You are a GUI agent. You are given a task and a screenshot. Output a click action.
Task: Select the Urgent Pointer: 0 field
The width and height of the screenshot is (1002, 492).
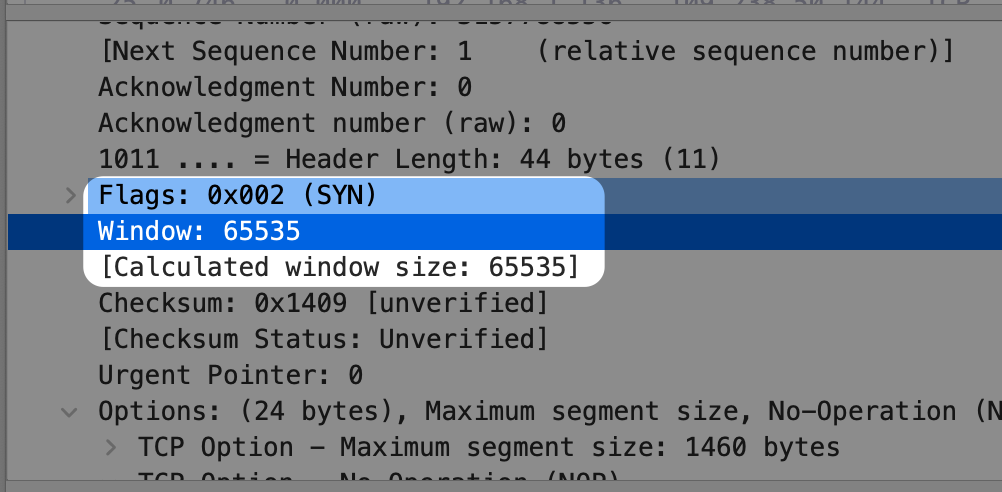click(x=230, y=375)
